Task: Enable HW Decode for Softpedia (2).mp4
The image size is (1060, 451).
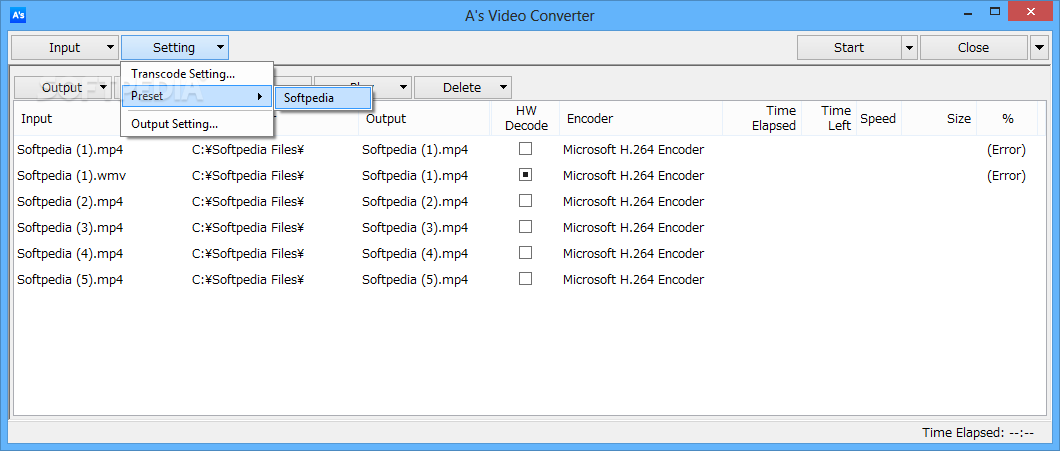Action: coord(525,200)
